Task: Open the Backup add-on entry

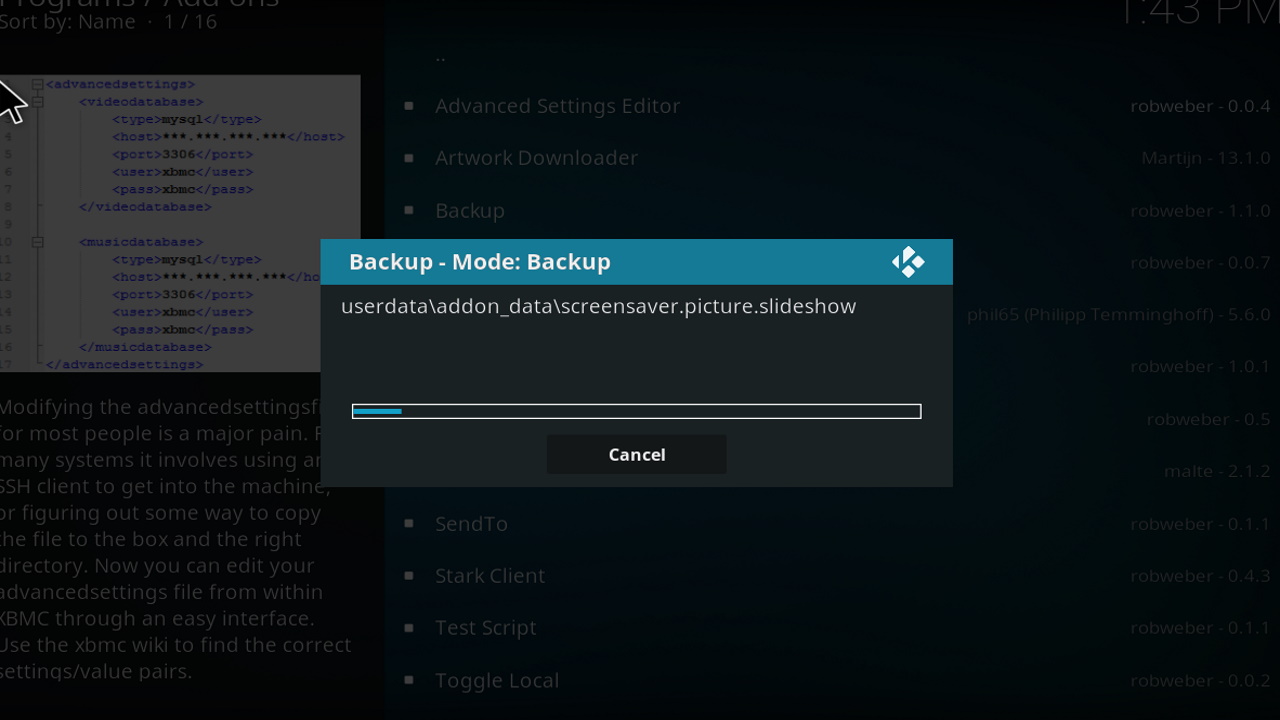Action: (469, 211)
